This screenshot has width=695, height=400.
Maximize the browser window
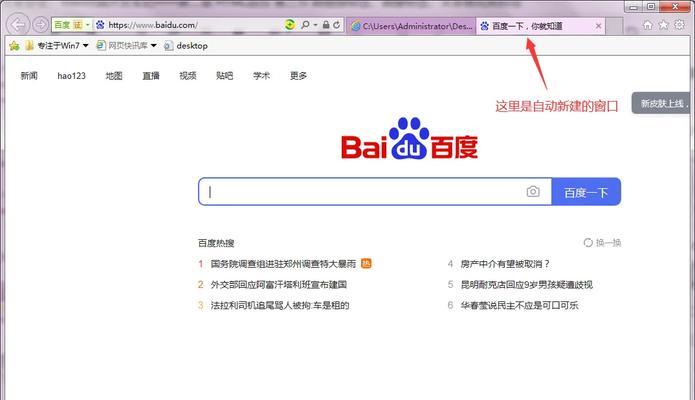point(651,7)
